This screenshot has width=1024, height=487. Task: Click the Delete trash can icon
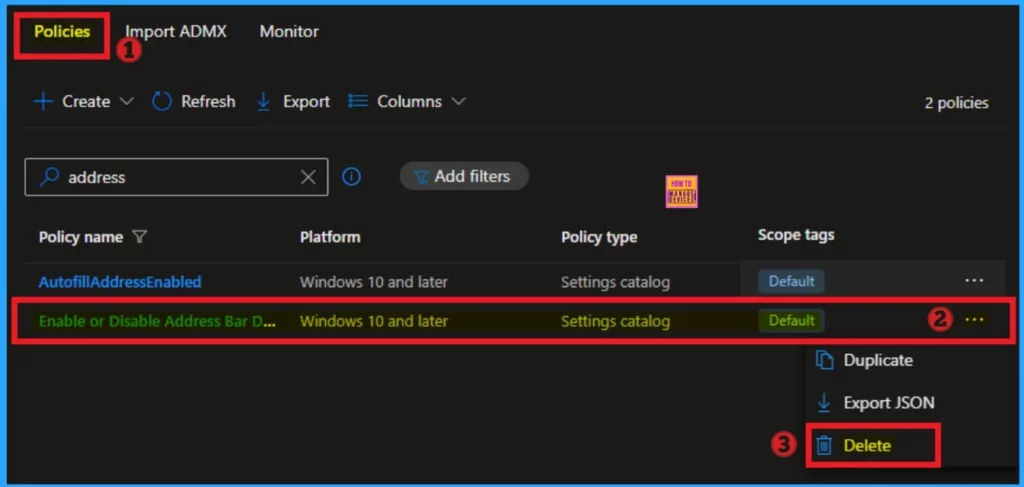click(x=825, y=446)
